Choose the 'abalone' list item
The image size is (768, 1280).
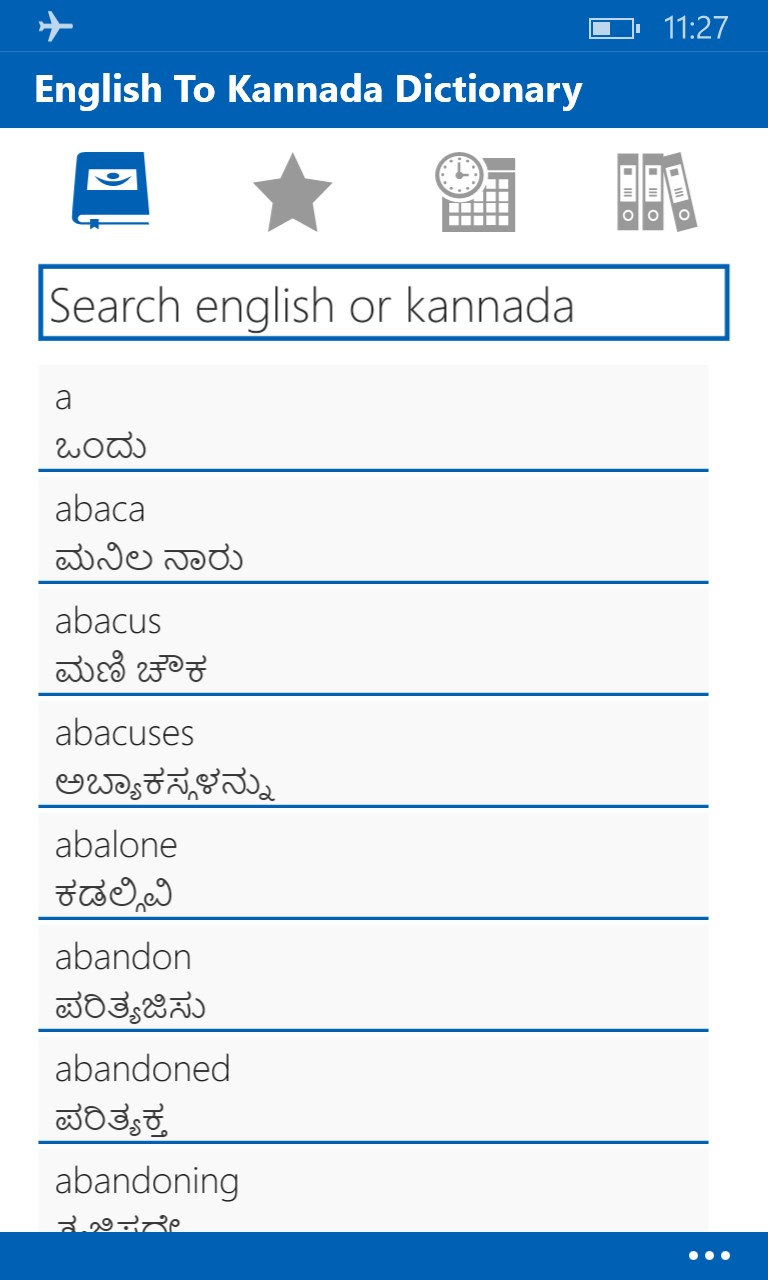click(373, 865)
